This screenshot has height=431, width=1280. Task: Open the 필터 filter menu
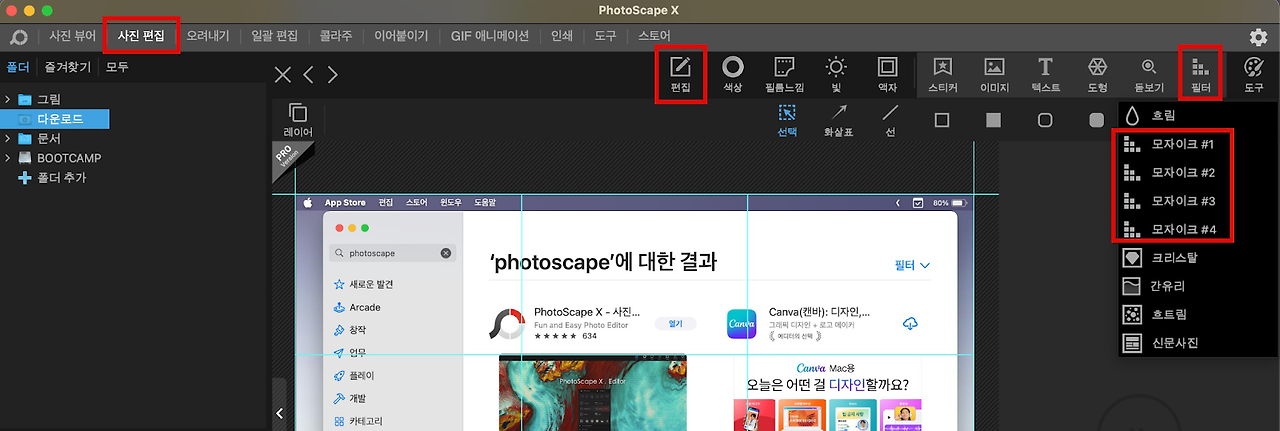[x=1201, y=75]
